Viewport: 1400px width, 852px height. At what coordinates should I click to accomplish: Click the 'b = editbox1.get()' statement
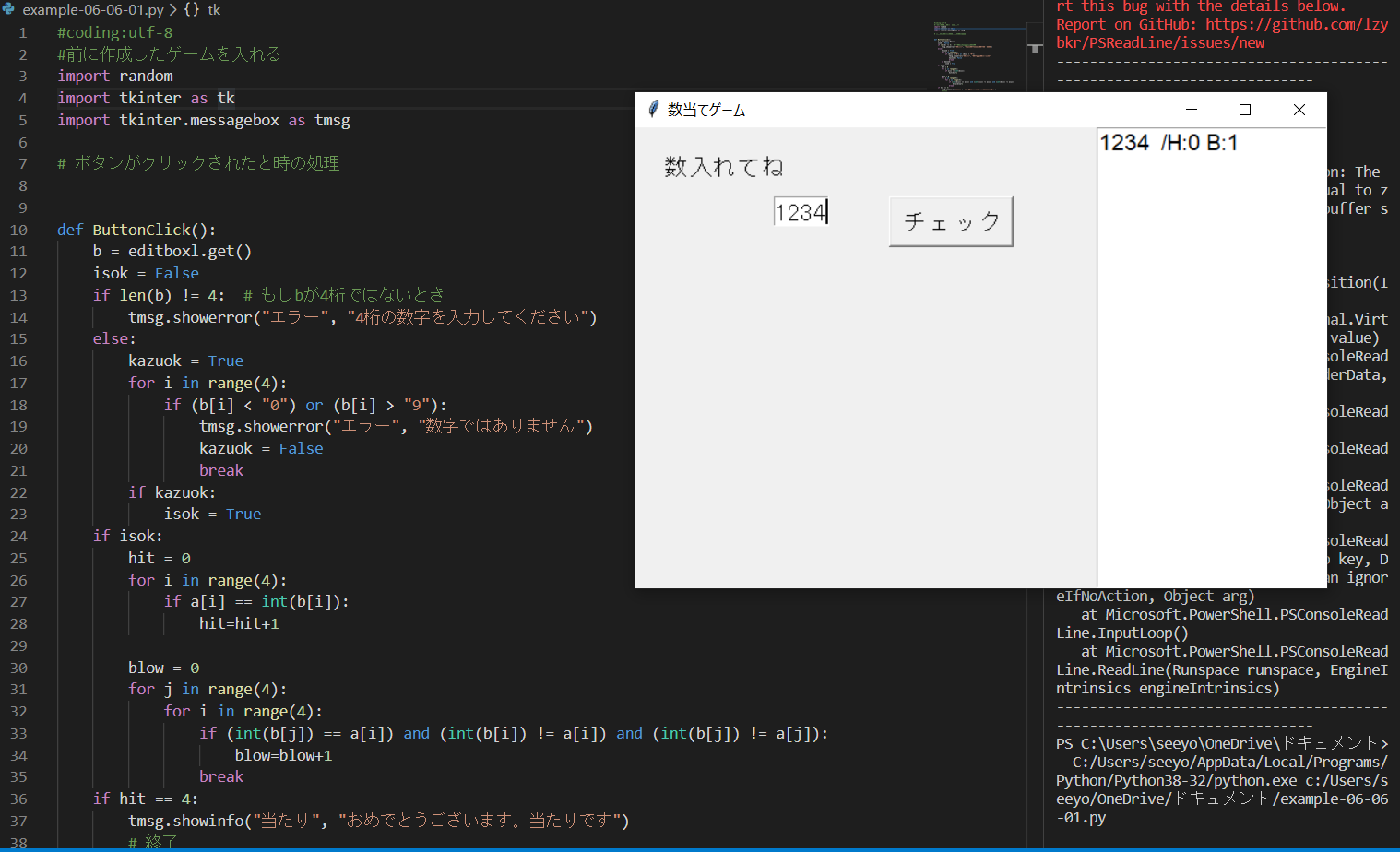point(172,251)
